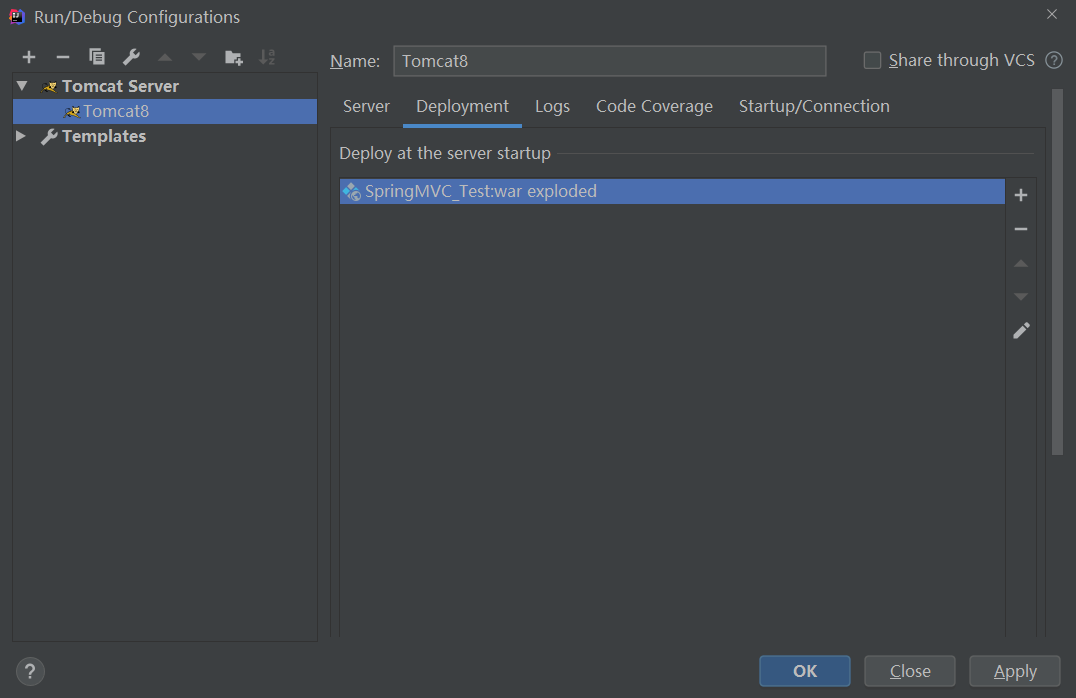Screen dimensions: 1076x698
Task: Enable Share through VCS checkbox
Action: click(x=873, y=61)
